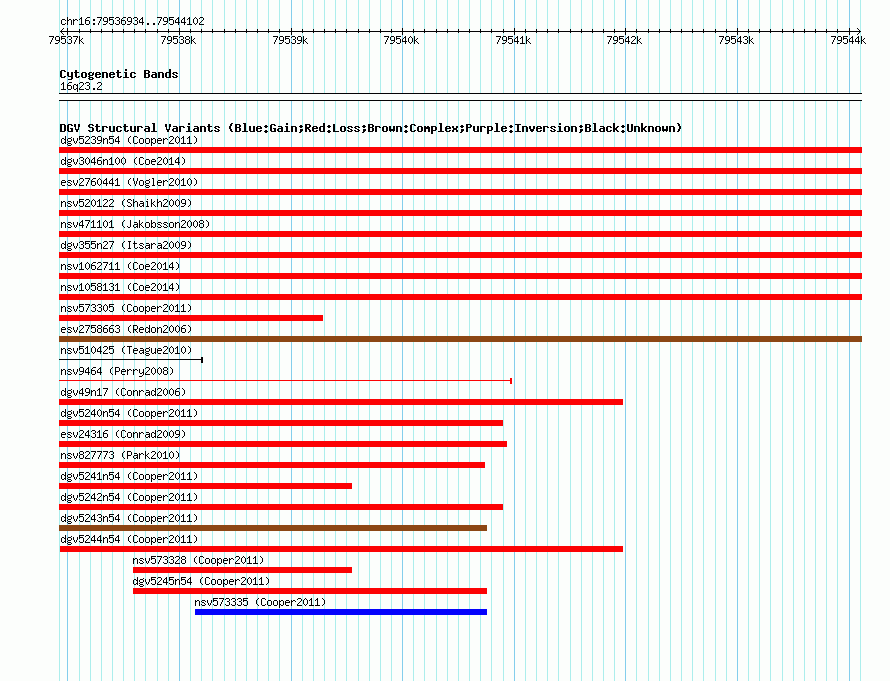This screenshot has width=890, height=681.
Task: Click the blue gain bar of nsv573335
Action: click(x=341, y=612)
